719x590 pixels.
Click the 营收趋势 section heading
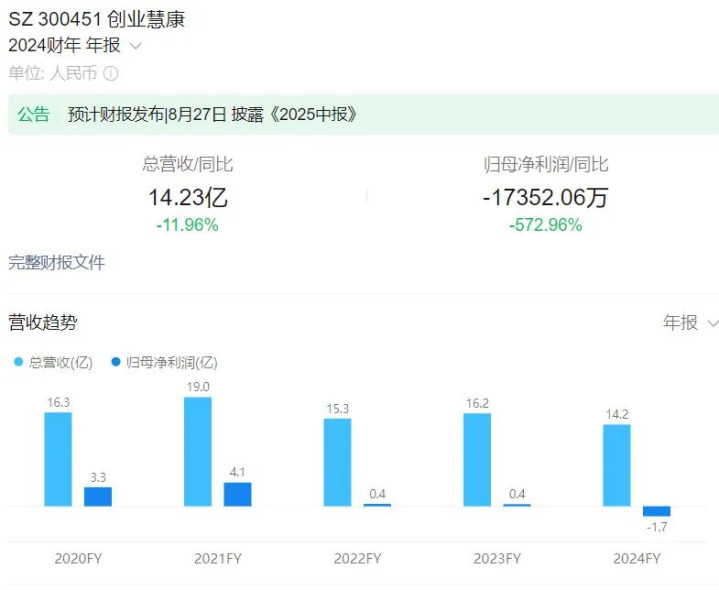43,323
